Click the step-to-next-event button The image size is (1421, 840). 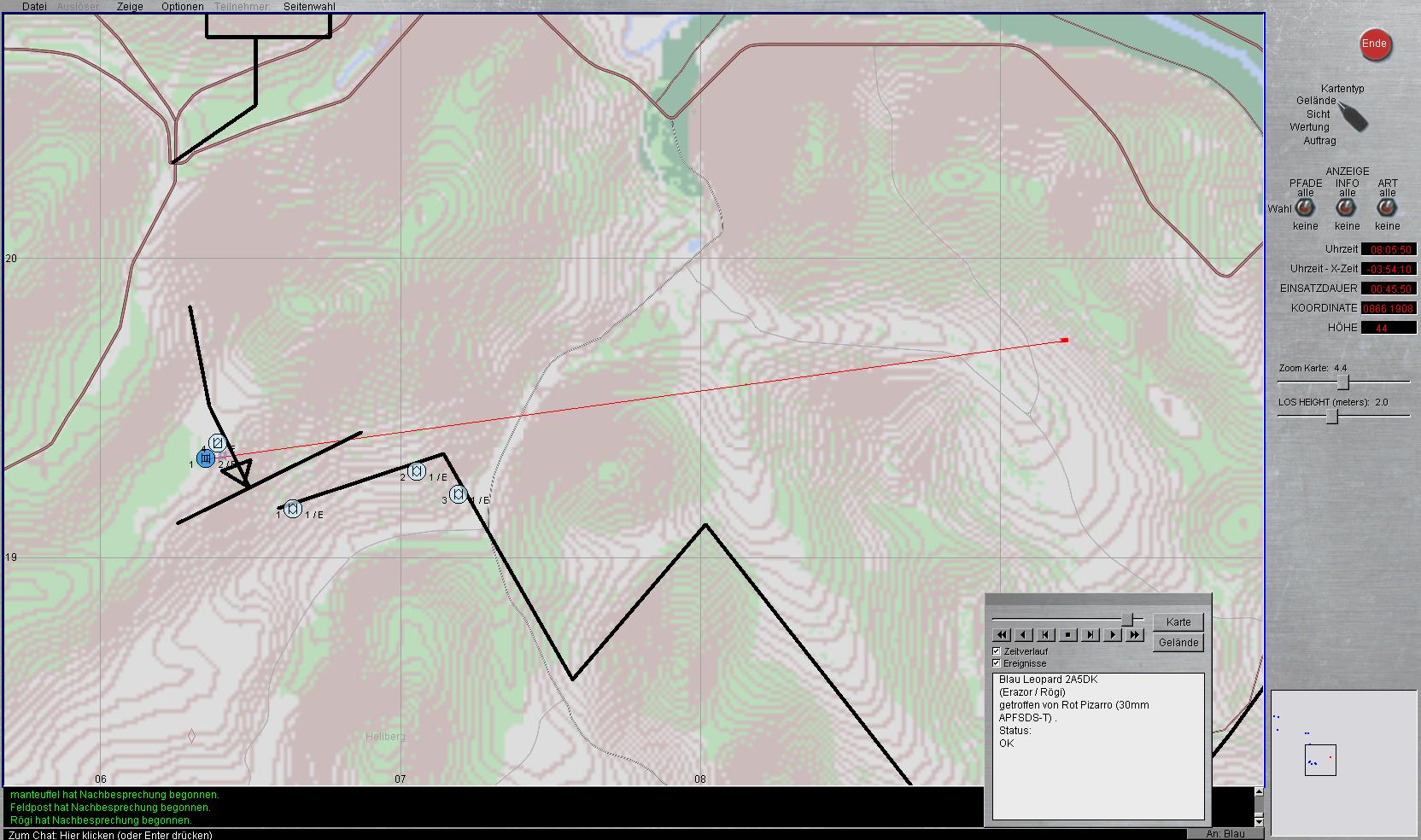pos(1090,634)
